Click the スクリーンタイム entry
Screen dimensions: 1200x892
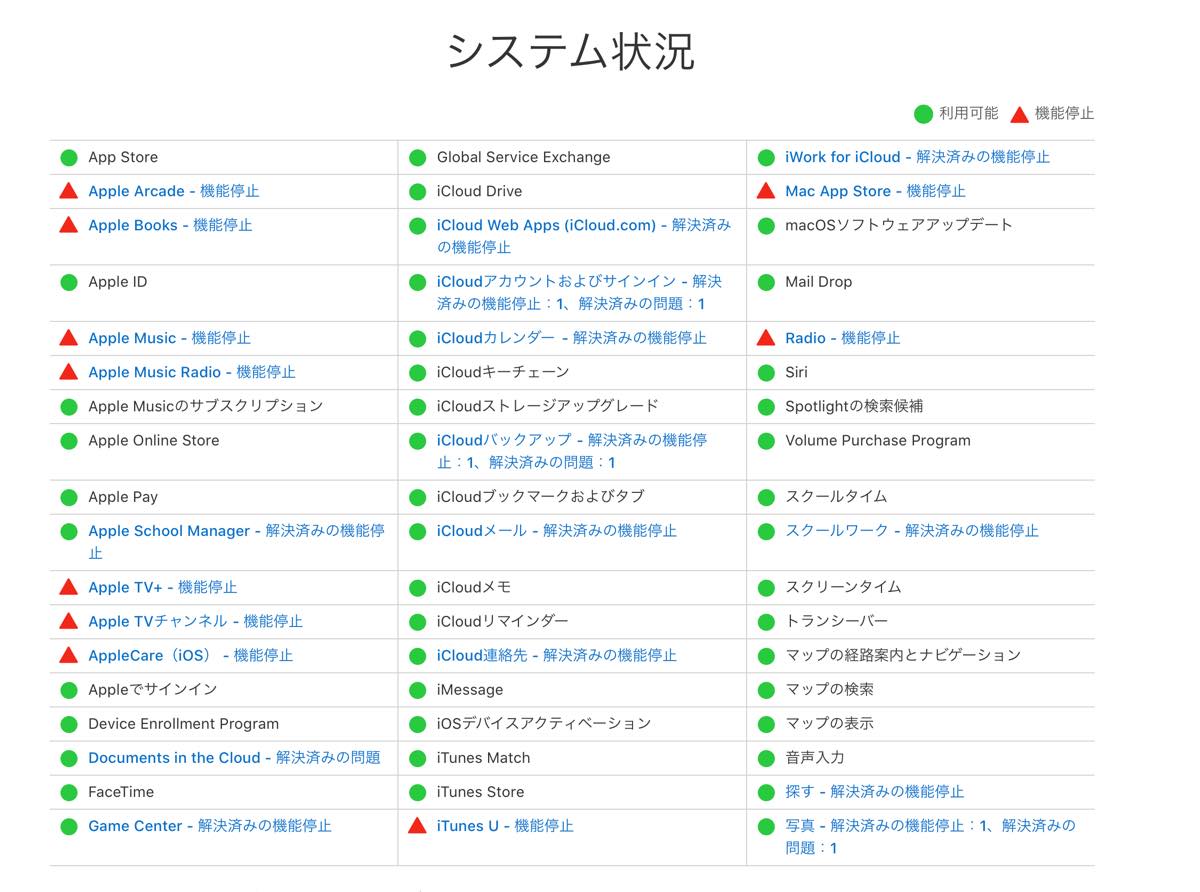tap(843, 587)
